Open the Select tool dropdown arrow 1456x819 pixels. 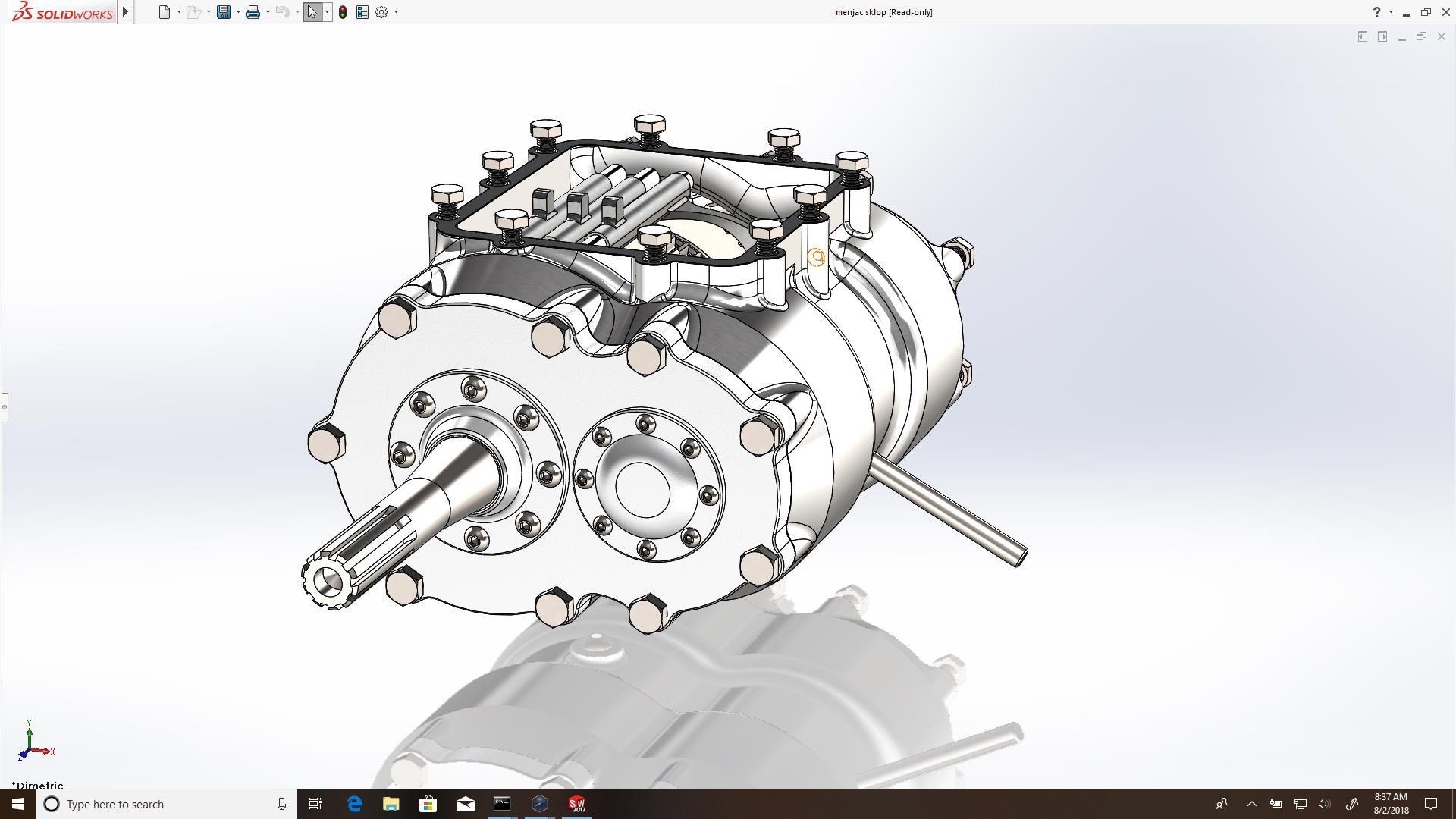[x=327, y=12]
